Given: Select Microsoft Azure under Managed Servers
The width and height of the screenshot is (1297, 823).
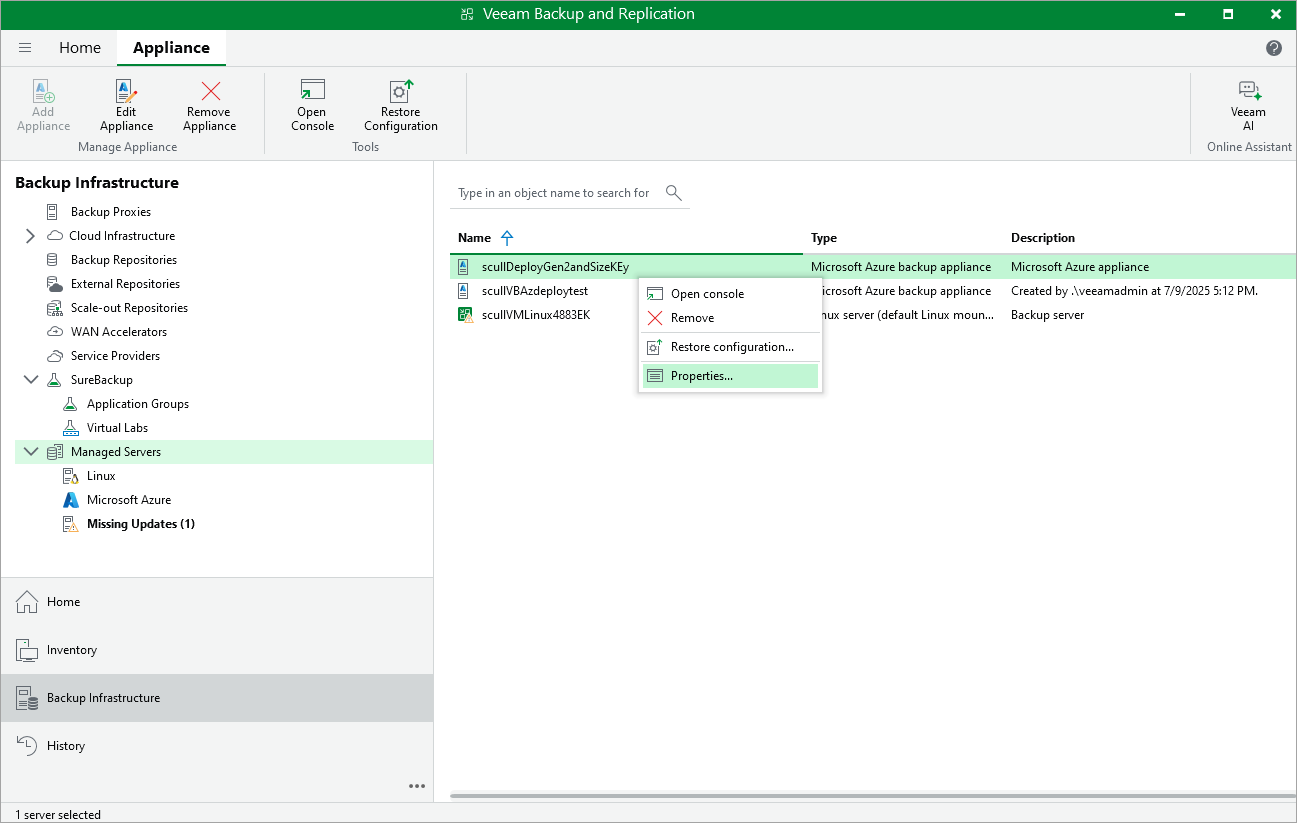Looking at the screenshot, I should pyautogui.click(x=129, y=500).
